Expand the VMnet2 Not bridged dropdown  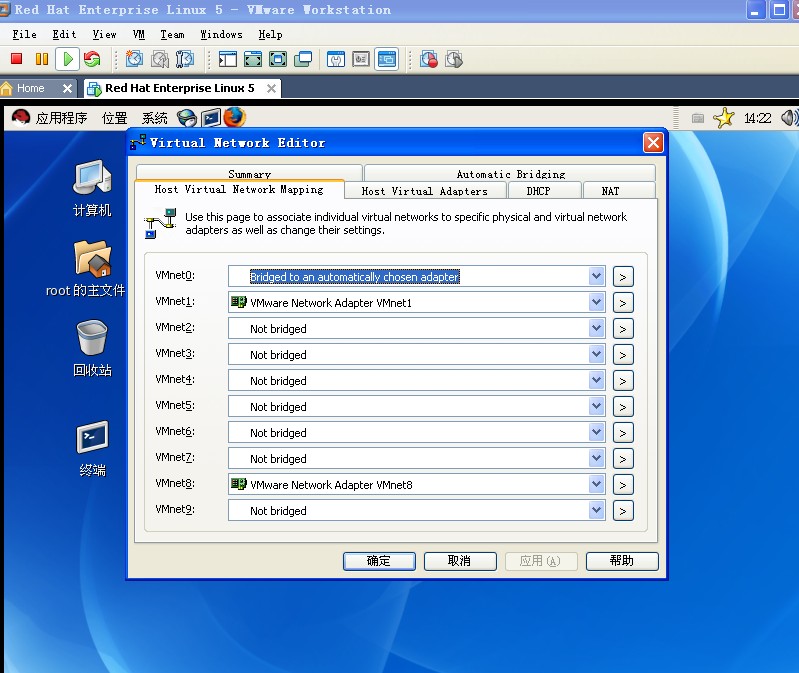click(x=597, y=329)
